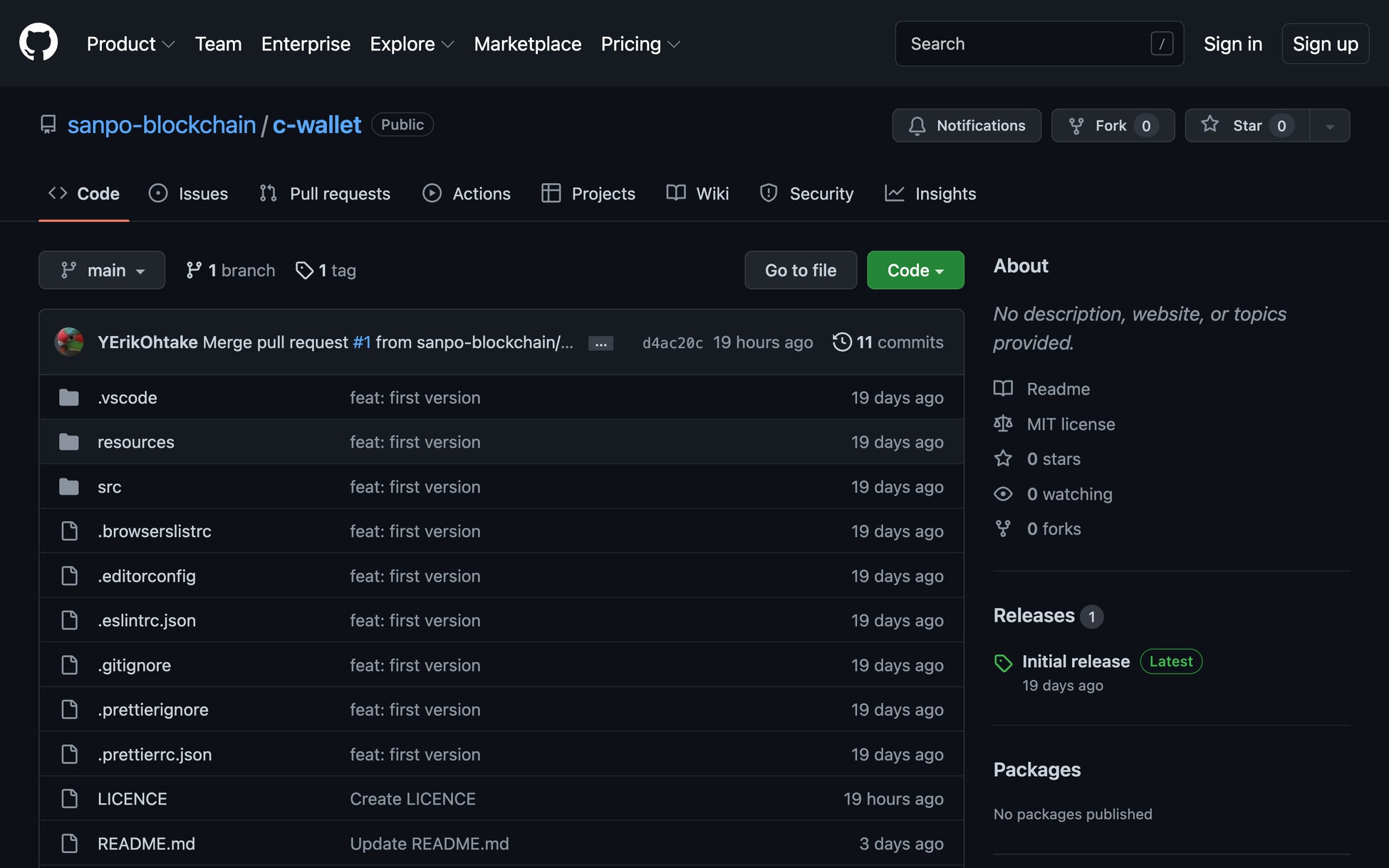
Task: Click the Go to file button
Action: pos(801,270)
